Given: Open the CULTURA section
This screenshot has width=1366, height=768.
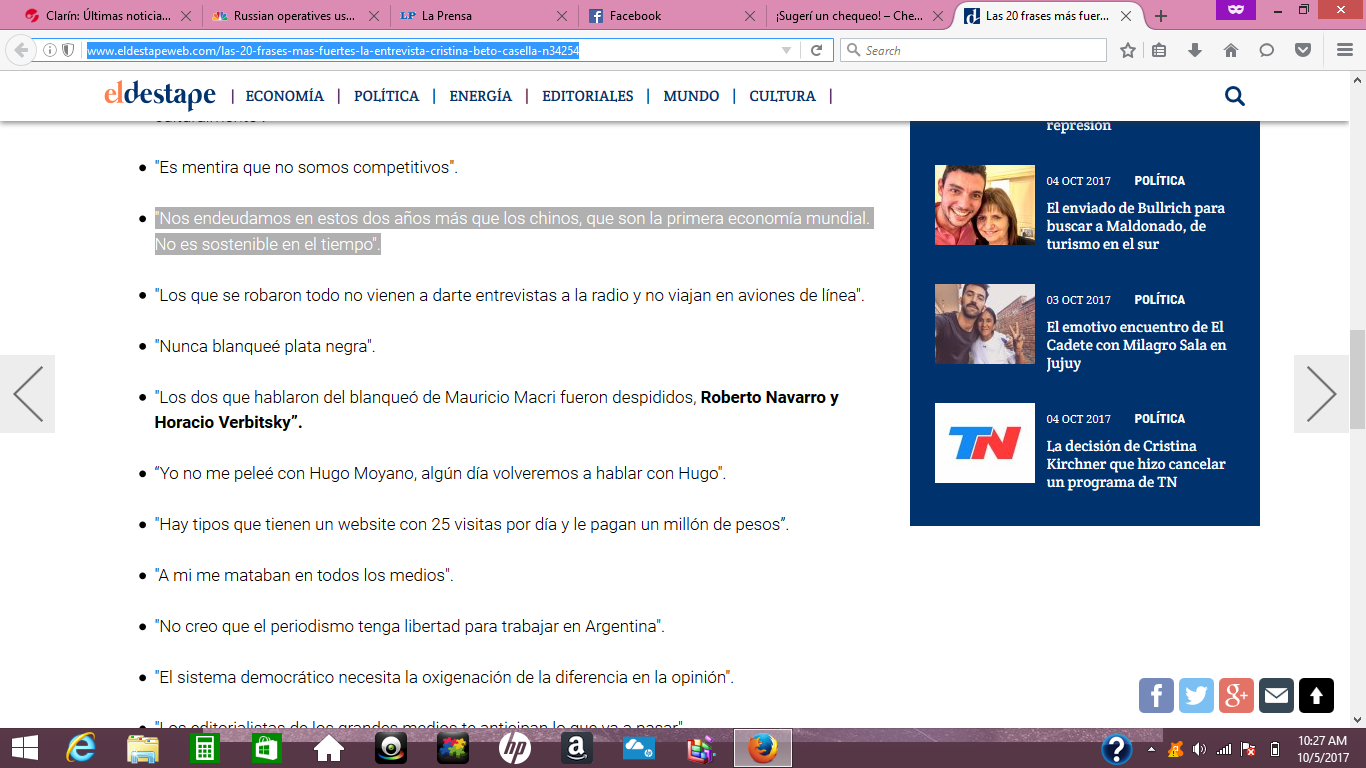Looking at the screenshot, I should (x=782, y=96).
